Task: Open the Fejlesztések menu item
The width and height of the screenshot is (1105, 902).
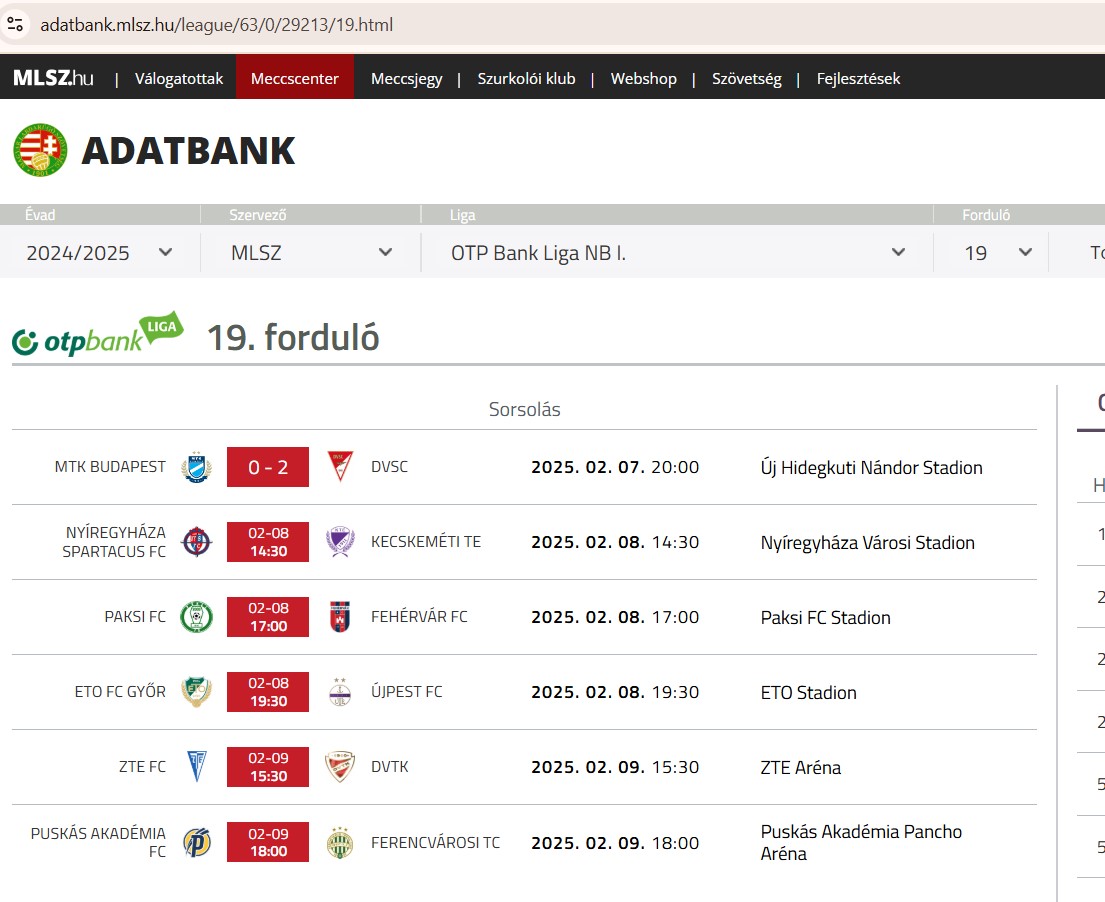Action: (858, 78)
